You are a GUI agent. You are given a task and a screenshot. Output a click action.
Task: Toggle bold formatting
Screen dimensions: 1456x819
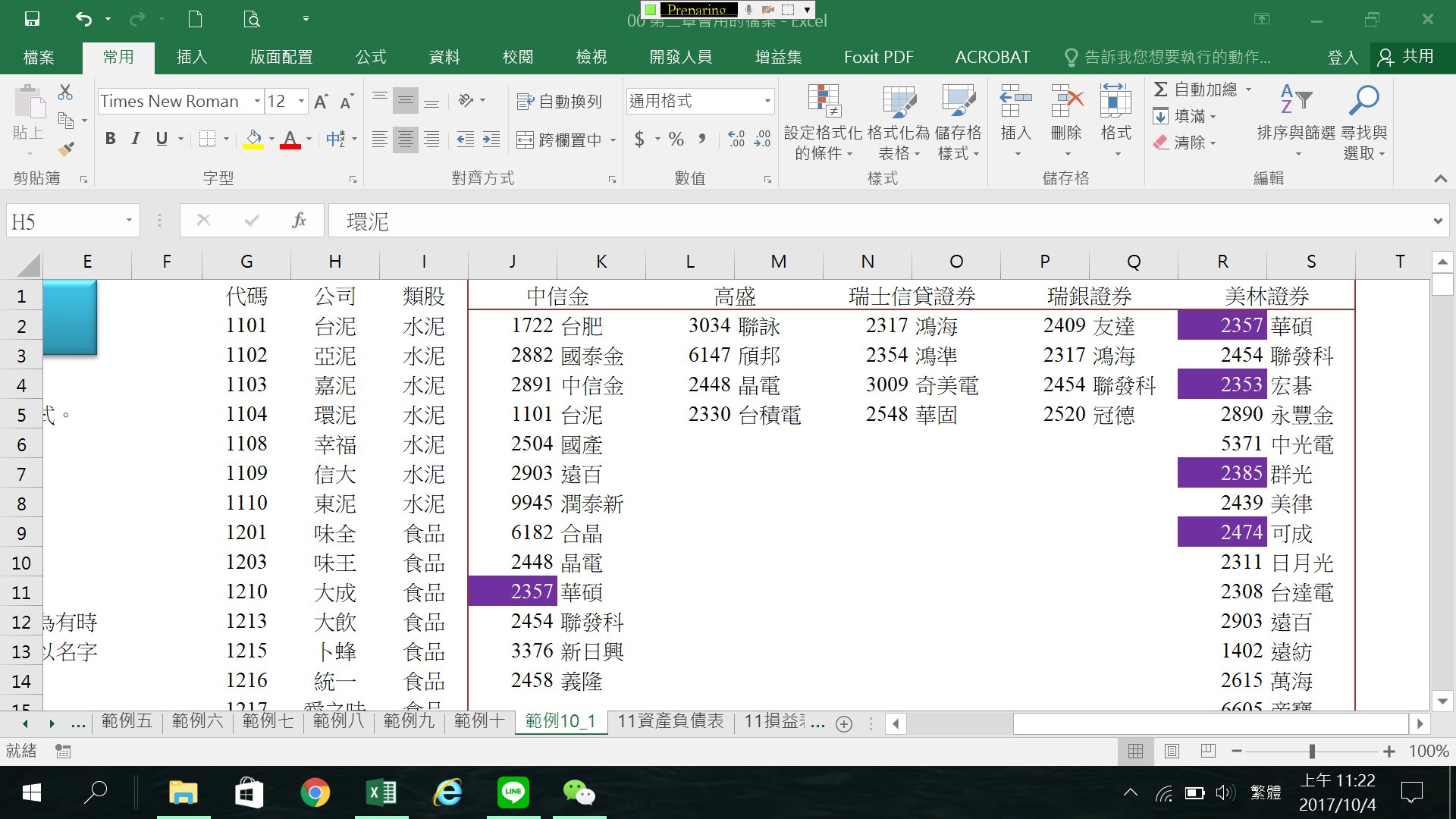coord(111,139)
